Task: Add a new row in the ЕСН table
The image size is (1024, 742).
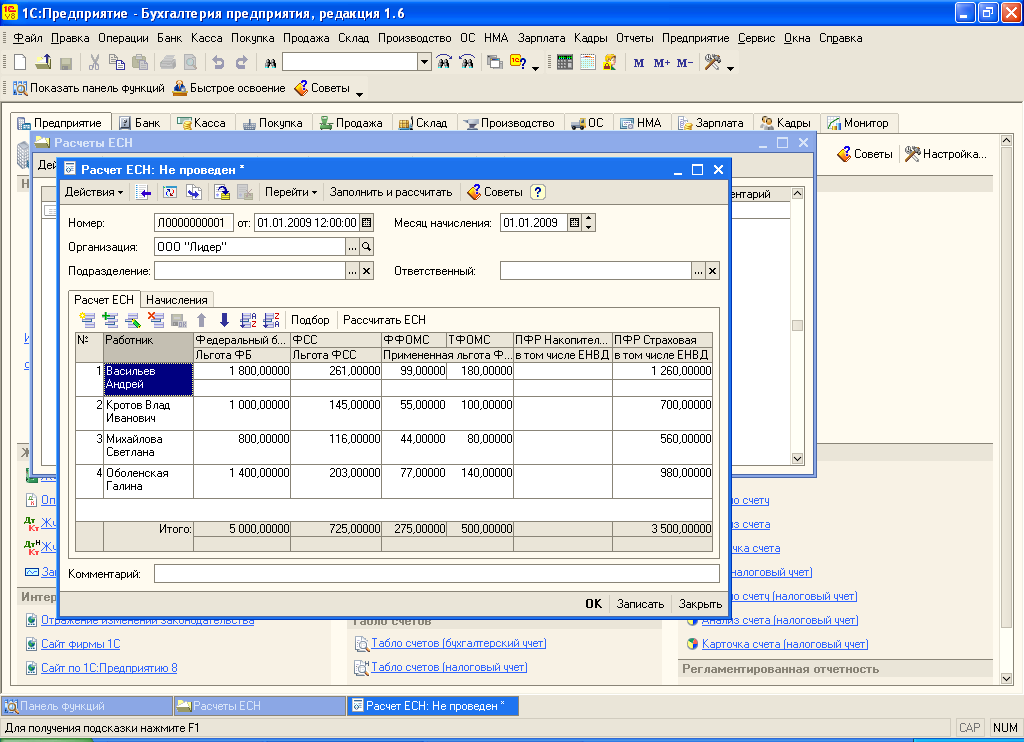Action: [88, 320]
